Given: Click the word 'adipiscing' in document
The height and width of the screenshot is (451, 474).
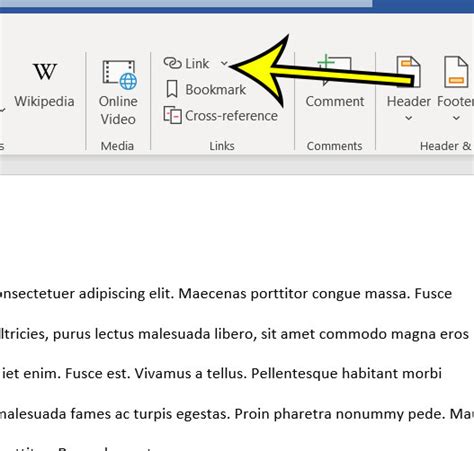Looking at the screenshot, I should click(x=112, y=294).
